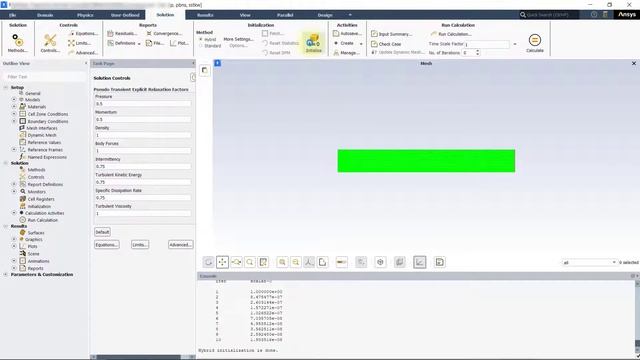The height and width of the screenshot is (360, 640).
Task: Click the No. of Iterations stepper arrows
Action: pos(477,53)
